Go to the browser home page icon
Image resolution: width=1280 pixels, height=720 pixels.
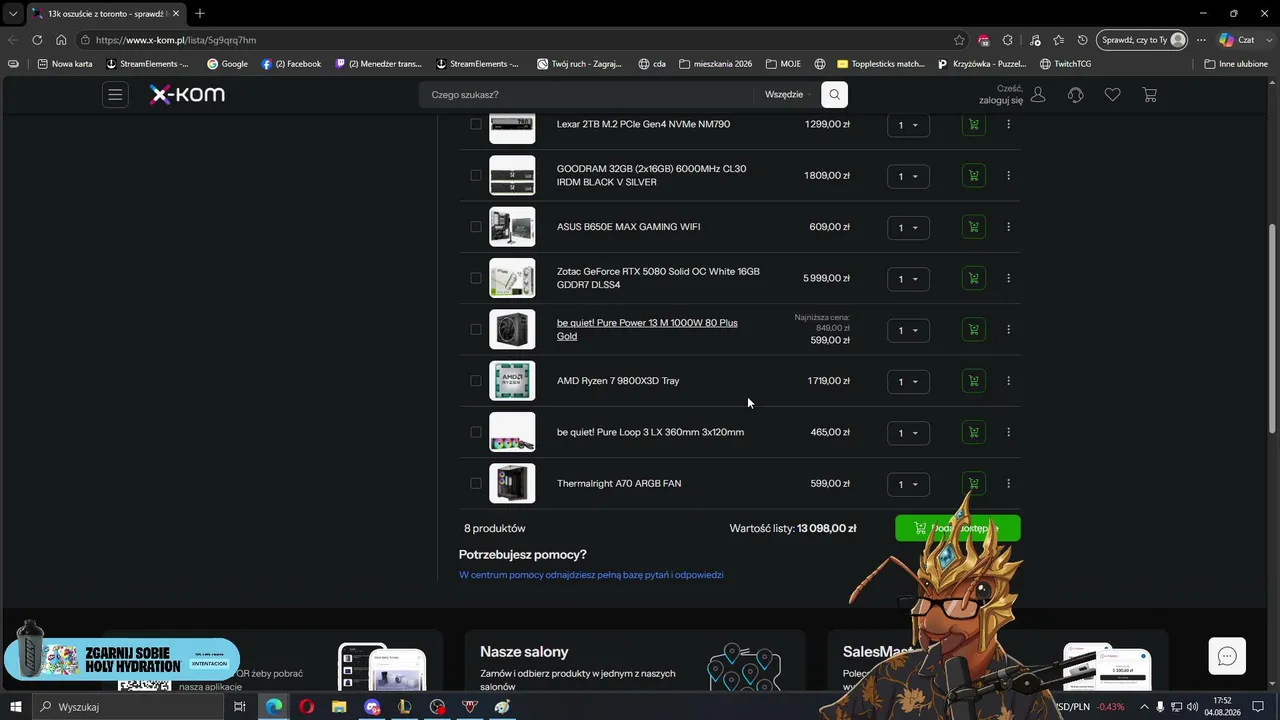click(x=61, y=40)
